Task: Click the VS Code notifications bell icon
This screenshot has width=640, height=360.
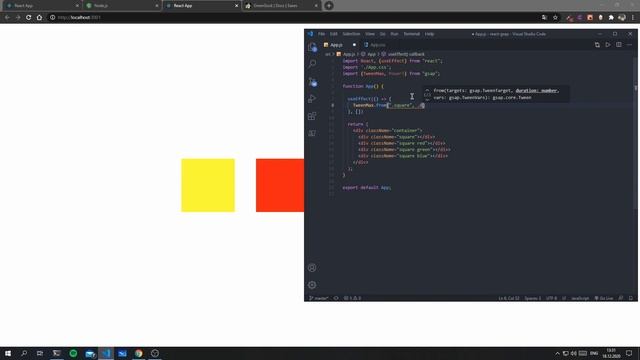Action: click(x=631, y=298)
